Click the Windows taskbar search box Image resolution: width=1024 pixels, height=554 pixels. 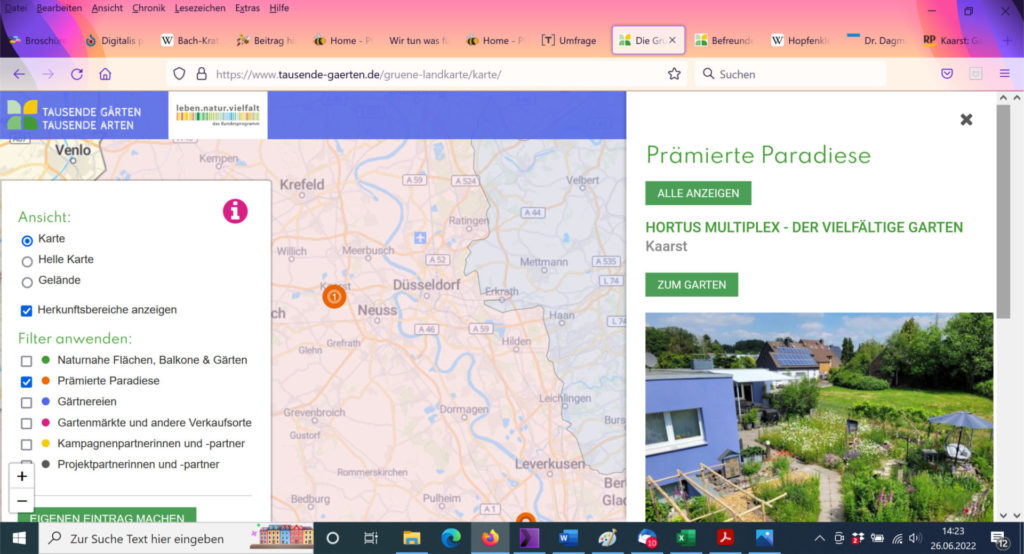(x=176, y=538)
